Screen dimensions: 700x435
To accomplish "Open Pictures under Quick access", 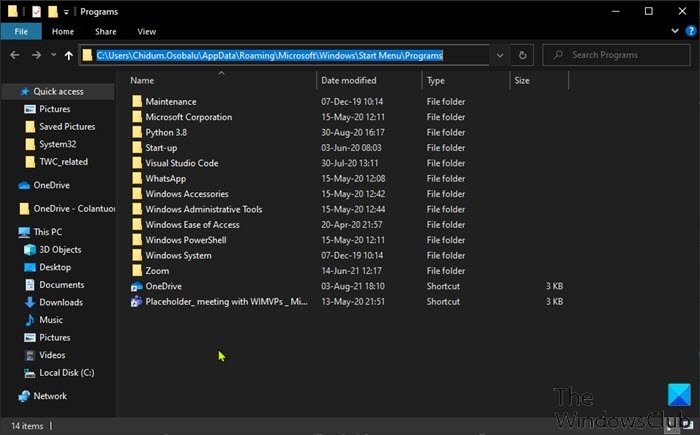I will click(54, 109).
